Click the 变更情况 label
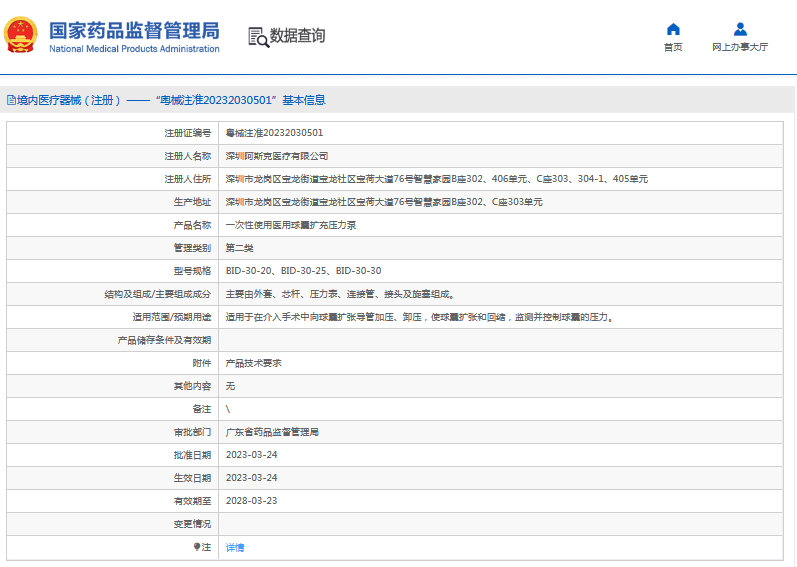Screen dimensions: 797x567 click(x=192, y=524)
